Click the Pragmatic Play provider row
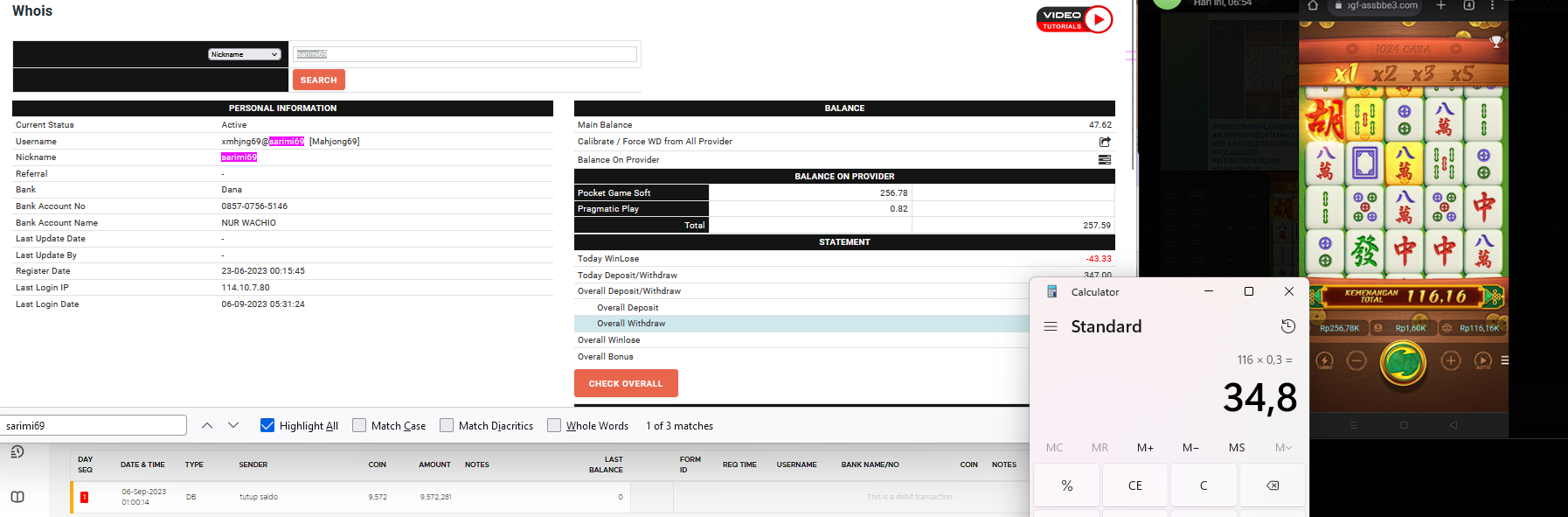Viewport: 1568px width, 517px height. click(x=844, y=208)
